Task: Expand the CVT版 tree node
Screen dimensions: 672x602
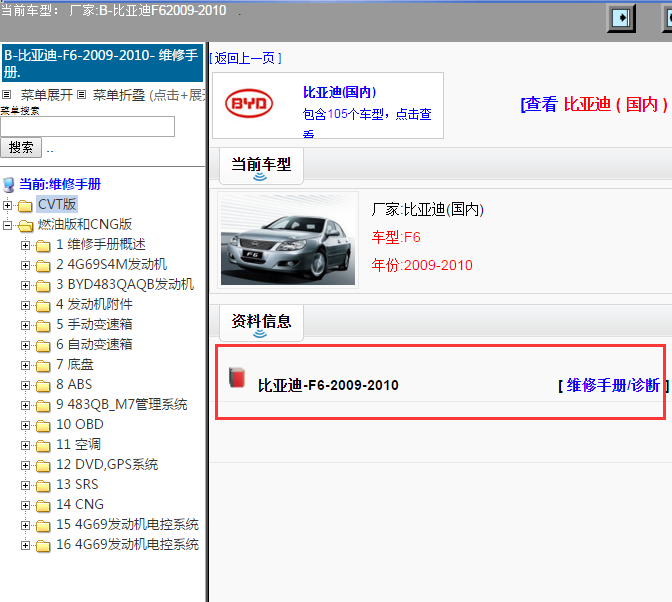Action: point(7,205)
